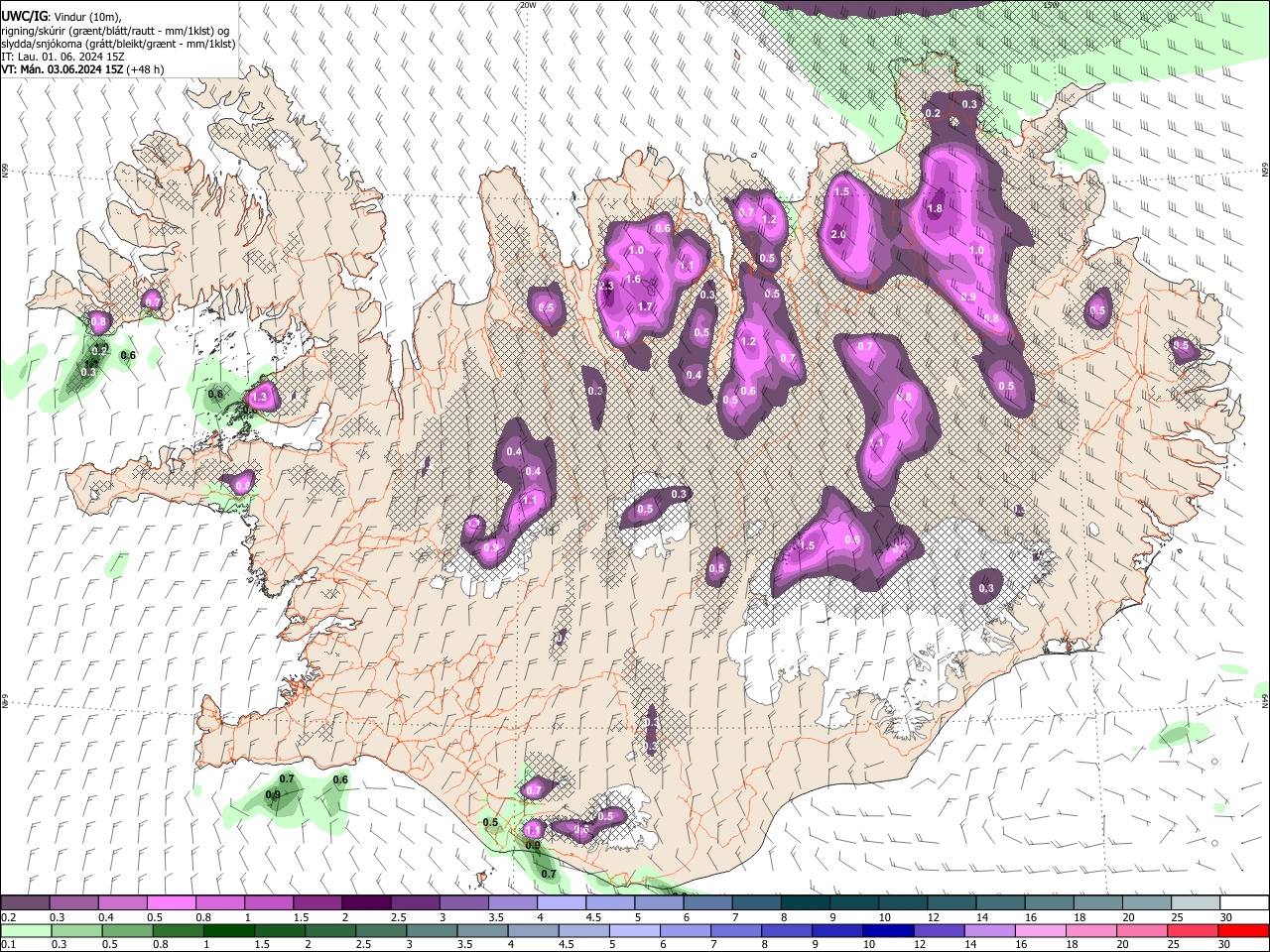Click the 20W longitude label at top
Viewport: 1270px width, 952px height.
point(527,5)
